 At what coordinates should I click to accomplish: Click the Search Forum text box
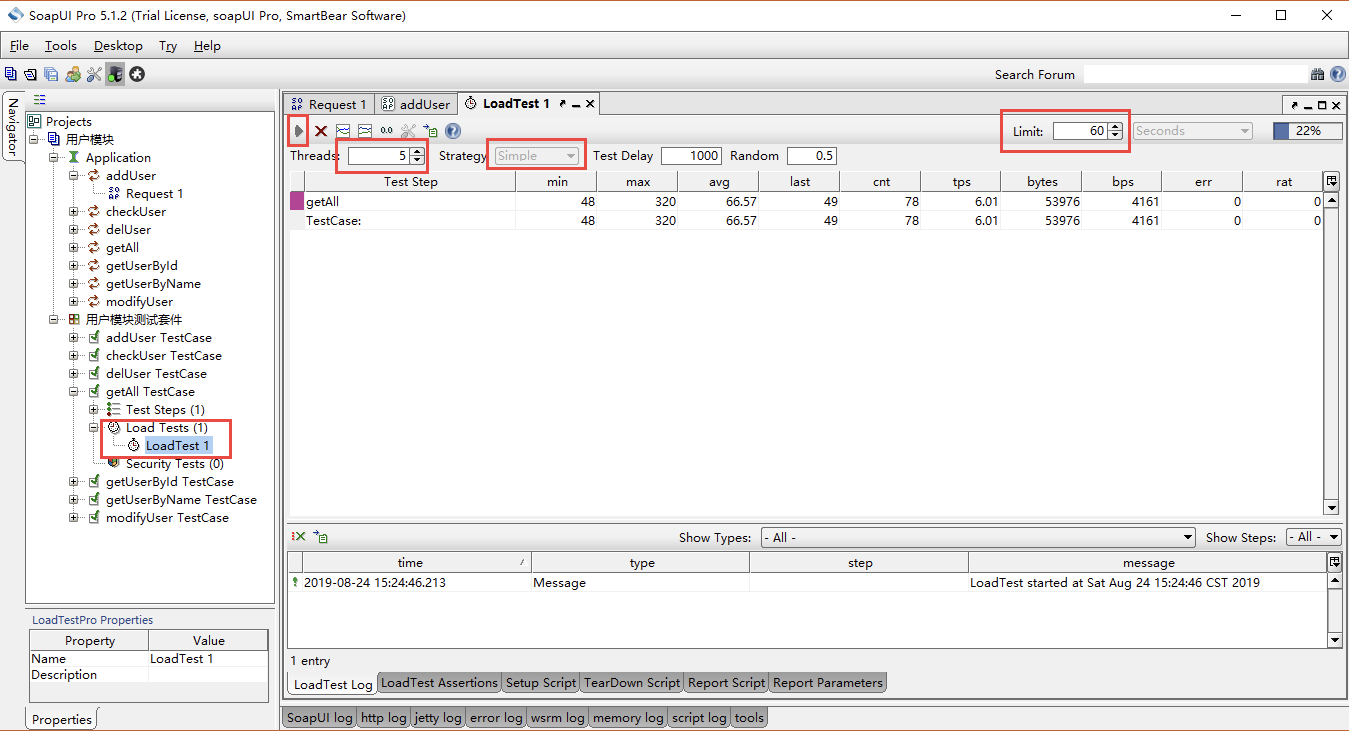(x=1196, y=74)
